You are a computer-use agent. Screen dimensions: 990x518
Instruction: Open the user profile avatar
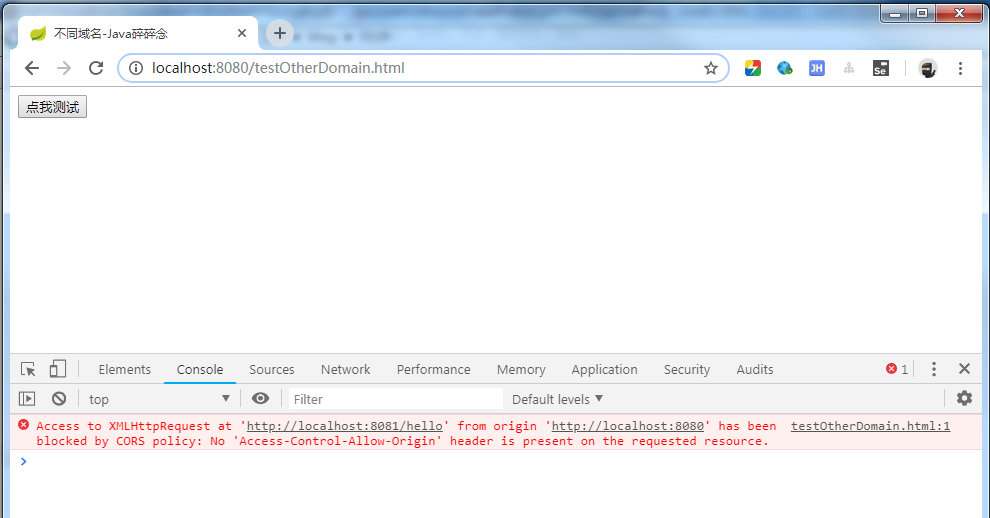(x=927, y=68)
